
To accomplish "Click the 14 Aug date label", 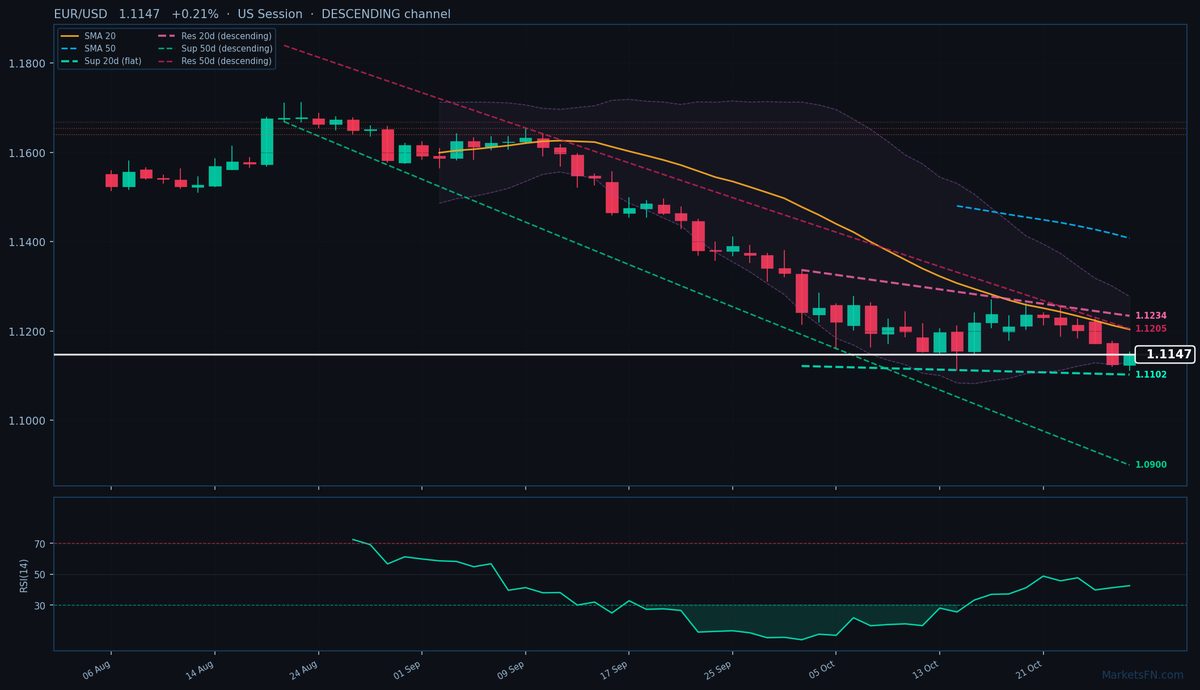I will click(200, 670).
